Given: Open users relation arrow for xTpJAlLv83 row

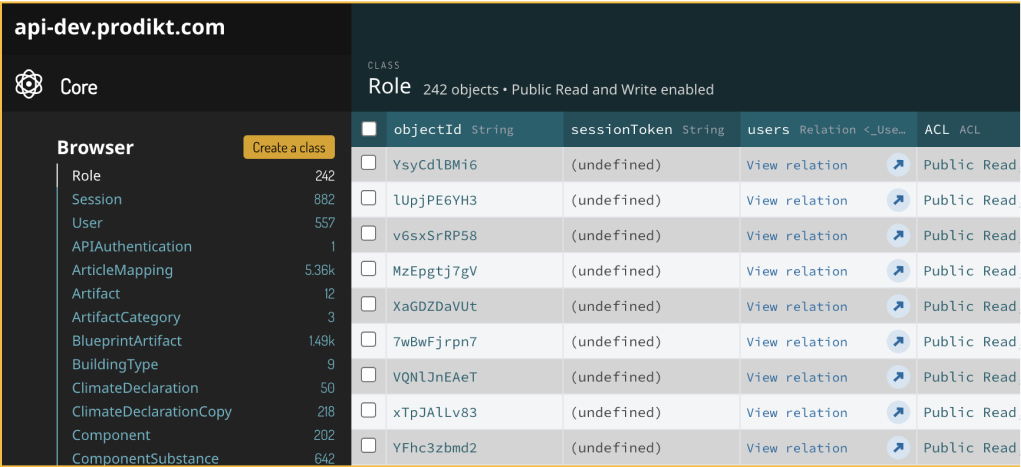Looking at the screenshot, I should click(898, 412).
